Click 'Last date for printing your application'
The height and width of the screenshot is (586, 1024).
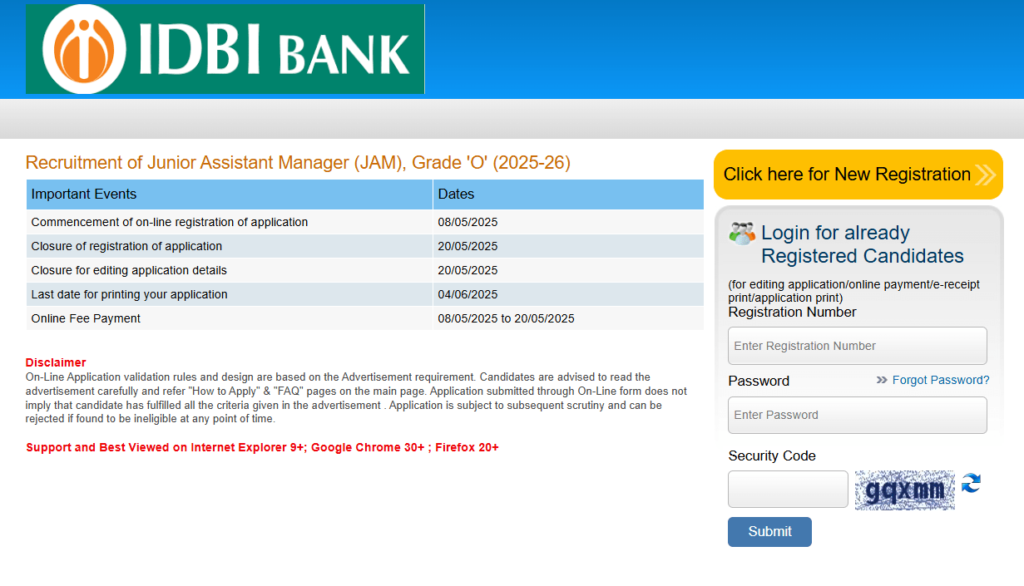pos(129,295)
